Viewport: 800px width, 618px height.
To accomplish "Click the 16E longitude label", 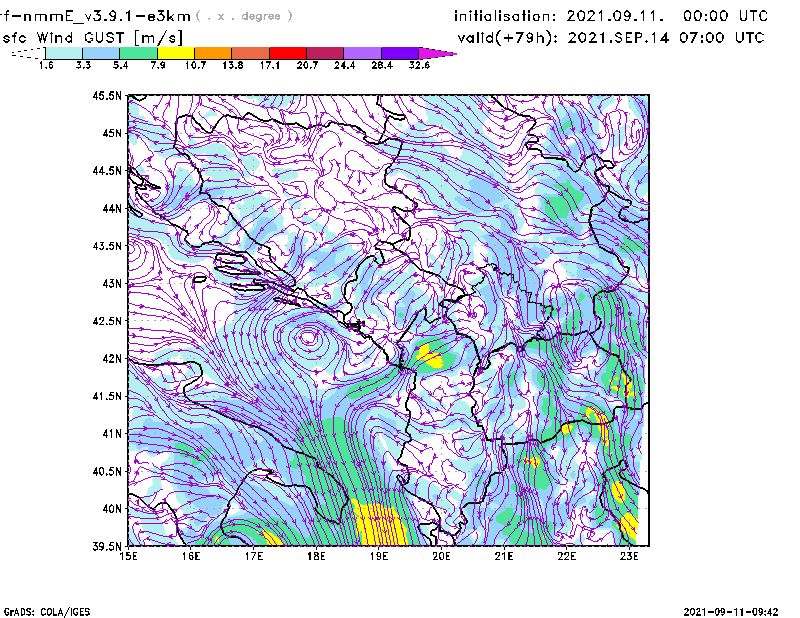I will coord(191,556).
